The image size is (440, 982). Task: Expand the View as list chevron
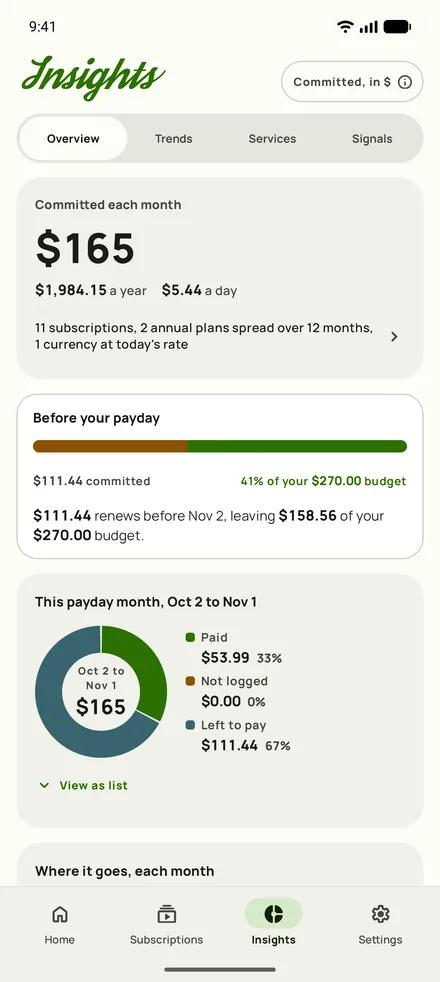pos(44,785)
